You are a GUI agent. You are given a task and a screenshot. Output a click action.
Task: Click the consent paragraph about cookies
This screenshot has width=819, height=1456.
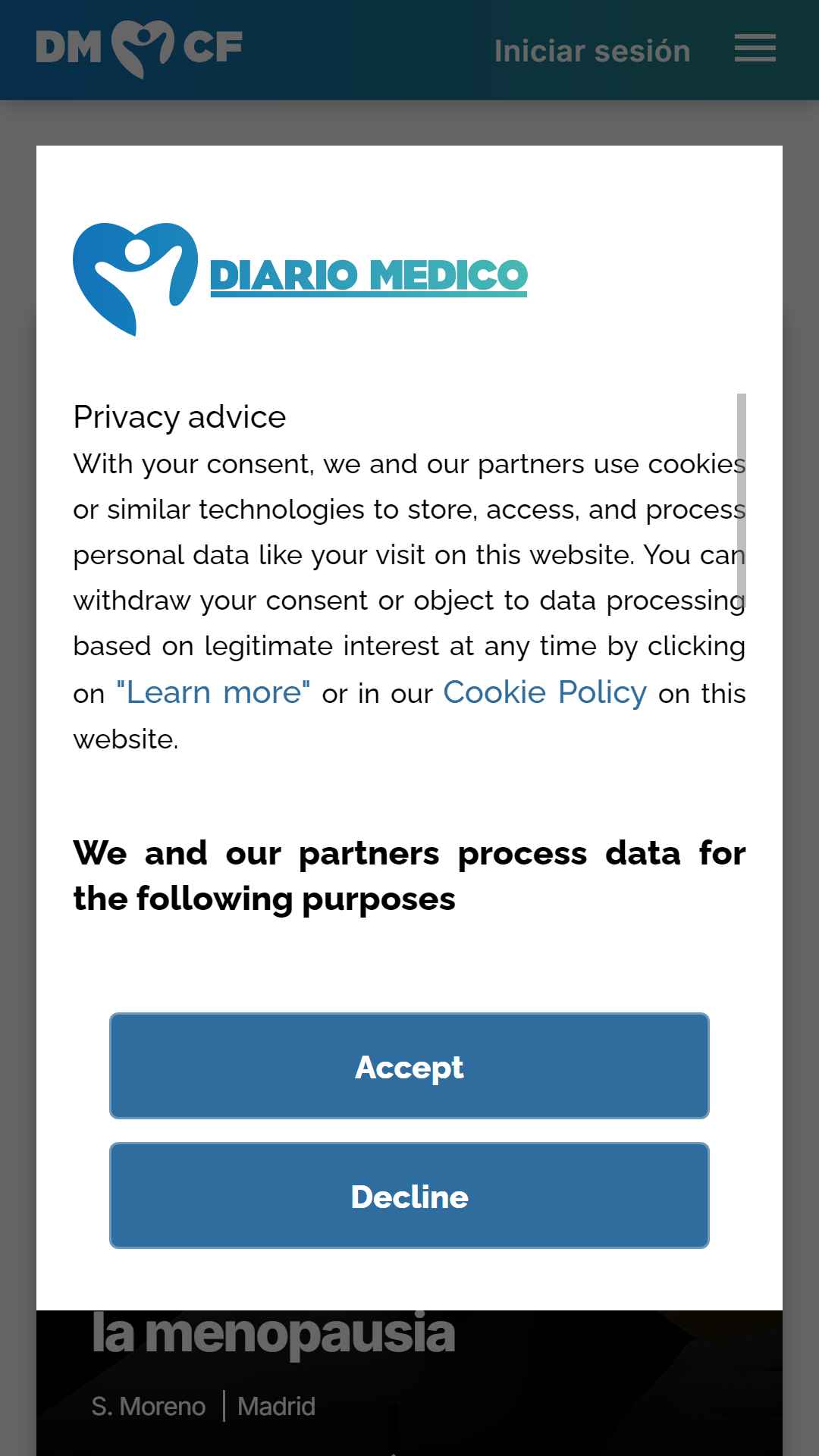pos(409,601)
